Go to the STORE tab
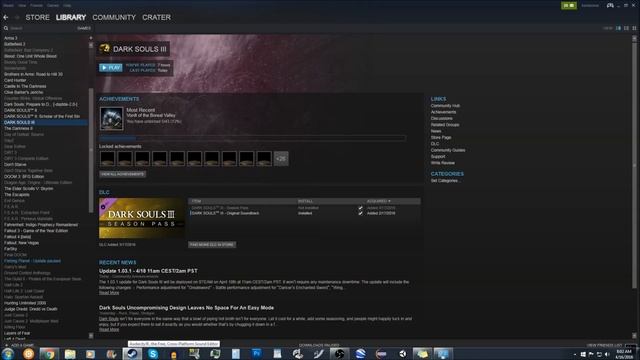Viewport: 640px width, 360px height. point(38,18)
